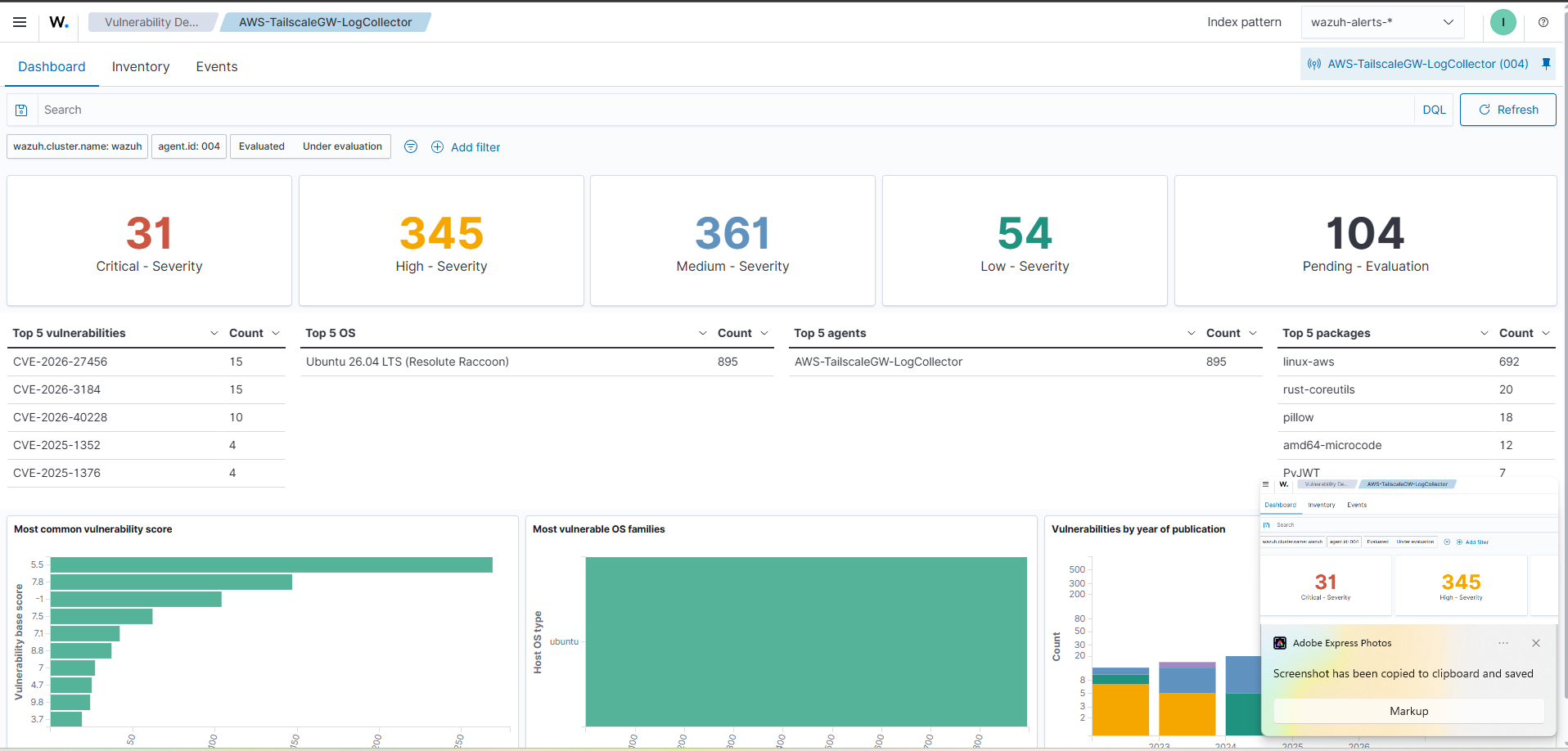Viewport: 1568px width, 751px height.
Task: Click the Wazuh home logo
Action: 59,22
